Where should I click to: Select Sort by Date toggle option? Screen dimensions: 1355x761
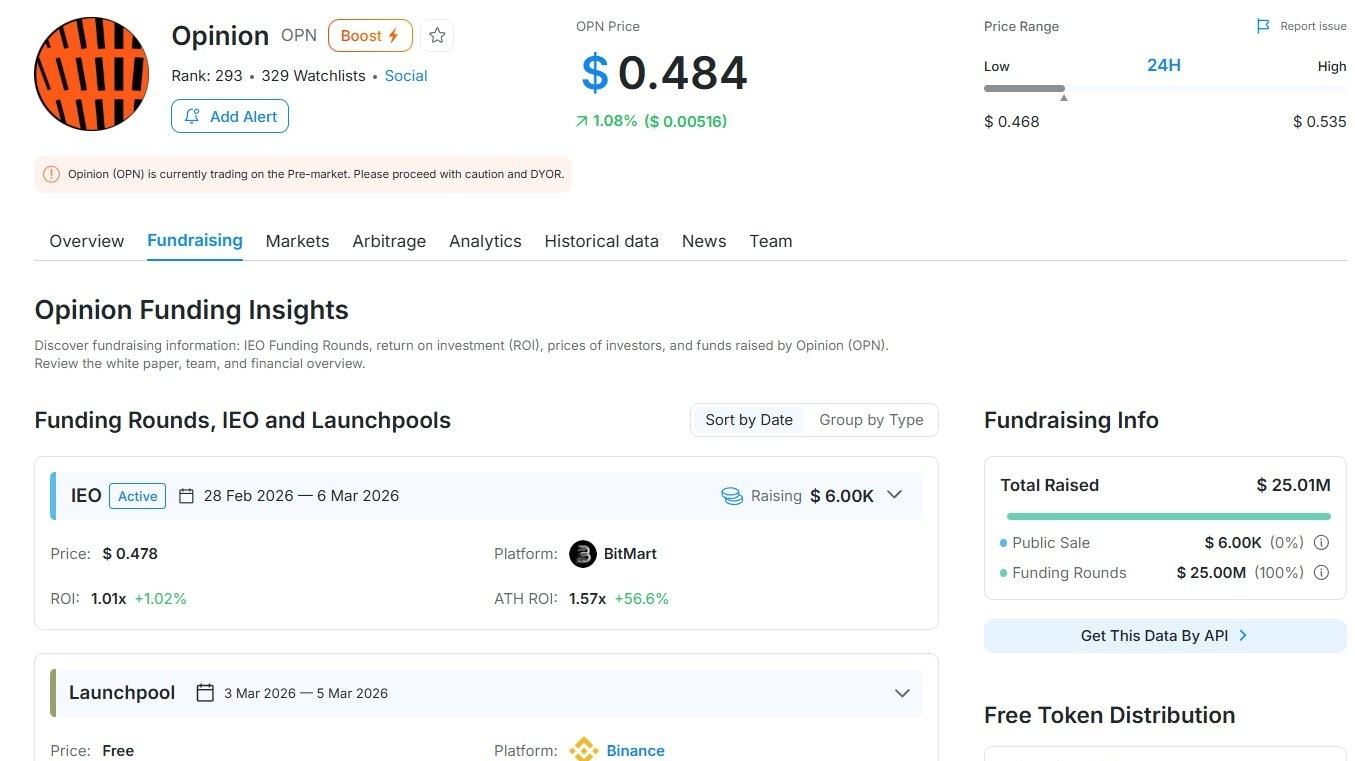[x=749, y=420]
